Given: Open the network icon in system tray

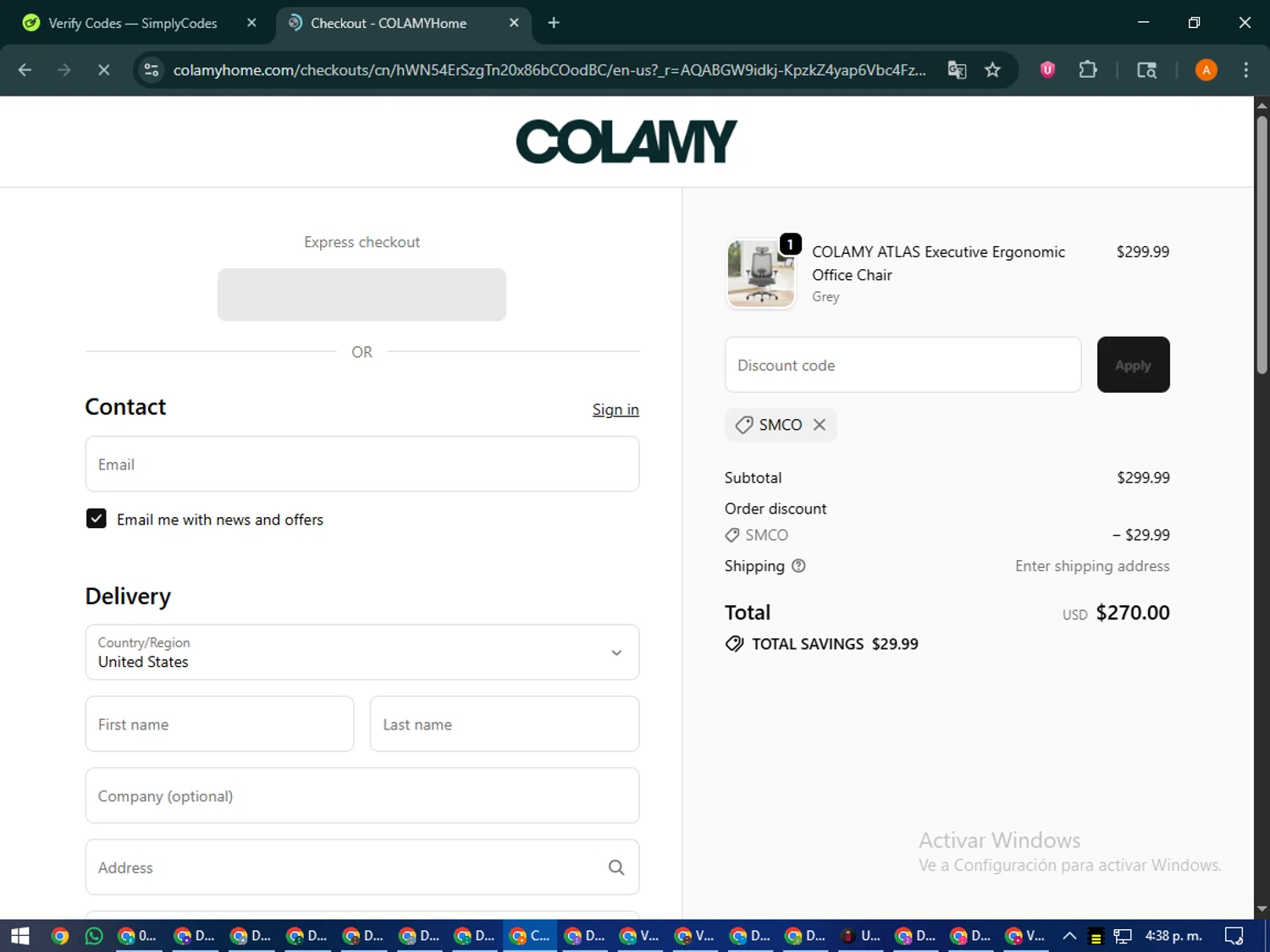Looking at the screenshot, I should (x=1123, y=936).
